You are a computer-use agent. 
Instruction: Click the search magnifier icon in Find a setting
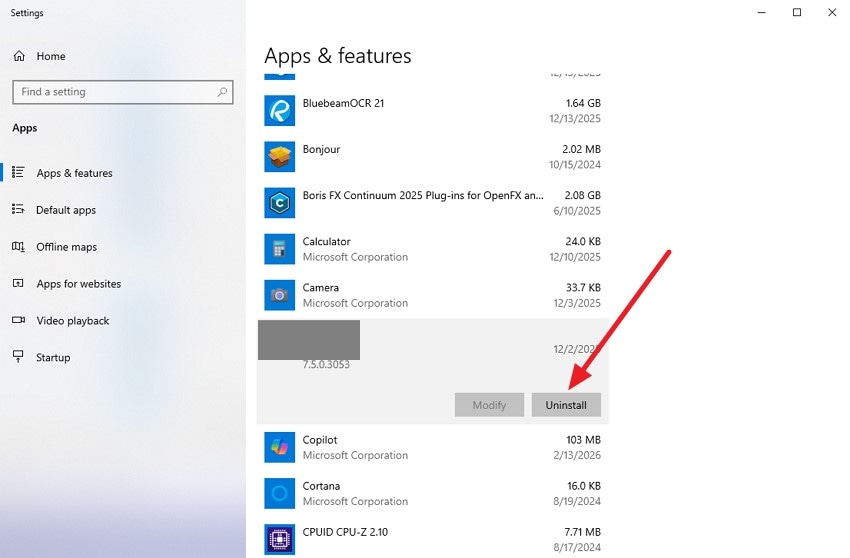[222, 92]
